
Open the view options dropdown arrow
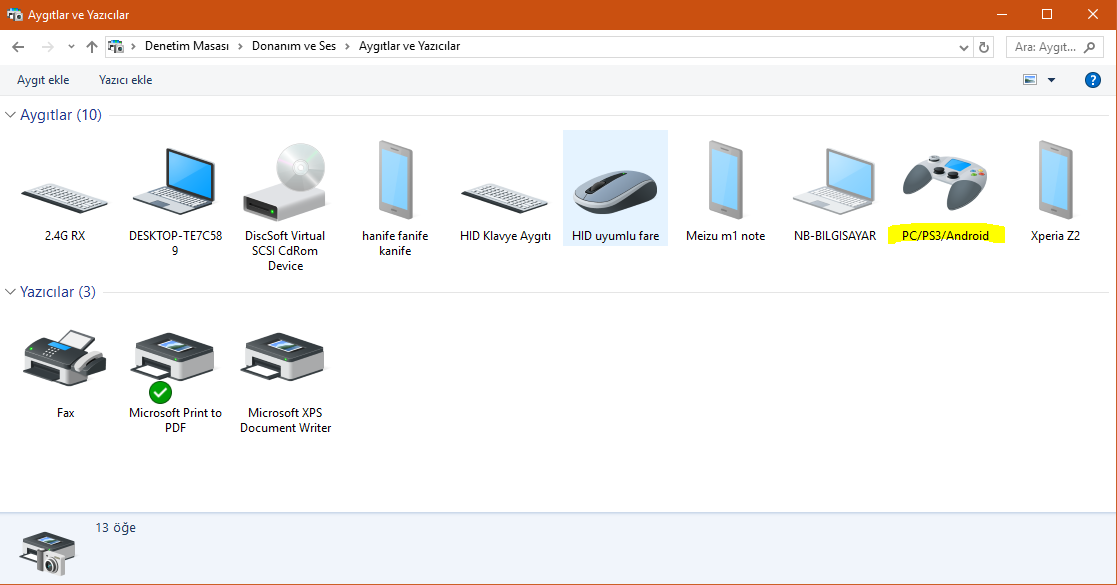click(x=1051, y=80)
